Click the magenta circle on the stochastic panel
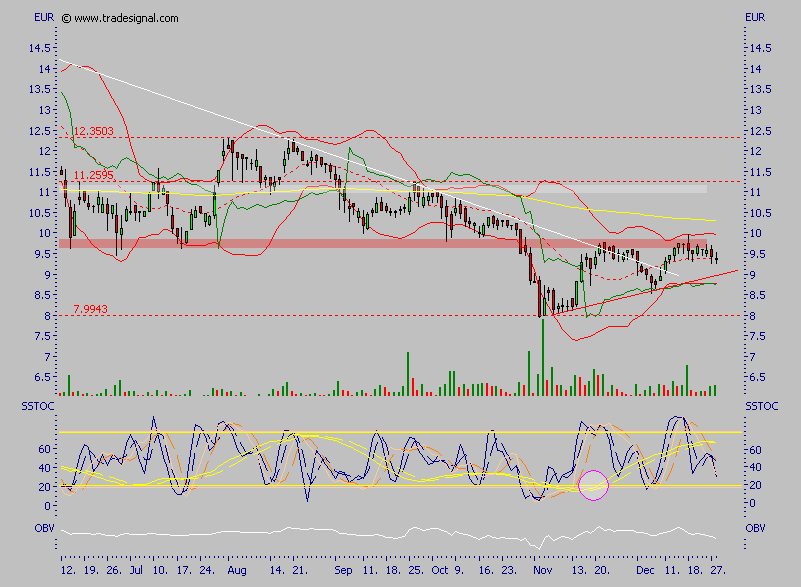The image size is (801, 587). coord(593,485)
